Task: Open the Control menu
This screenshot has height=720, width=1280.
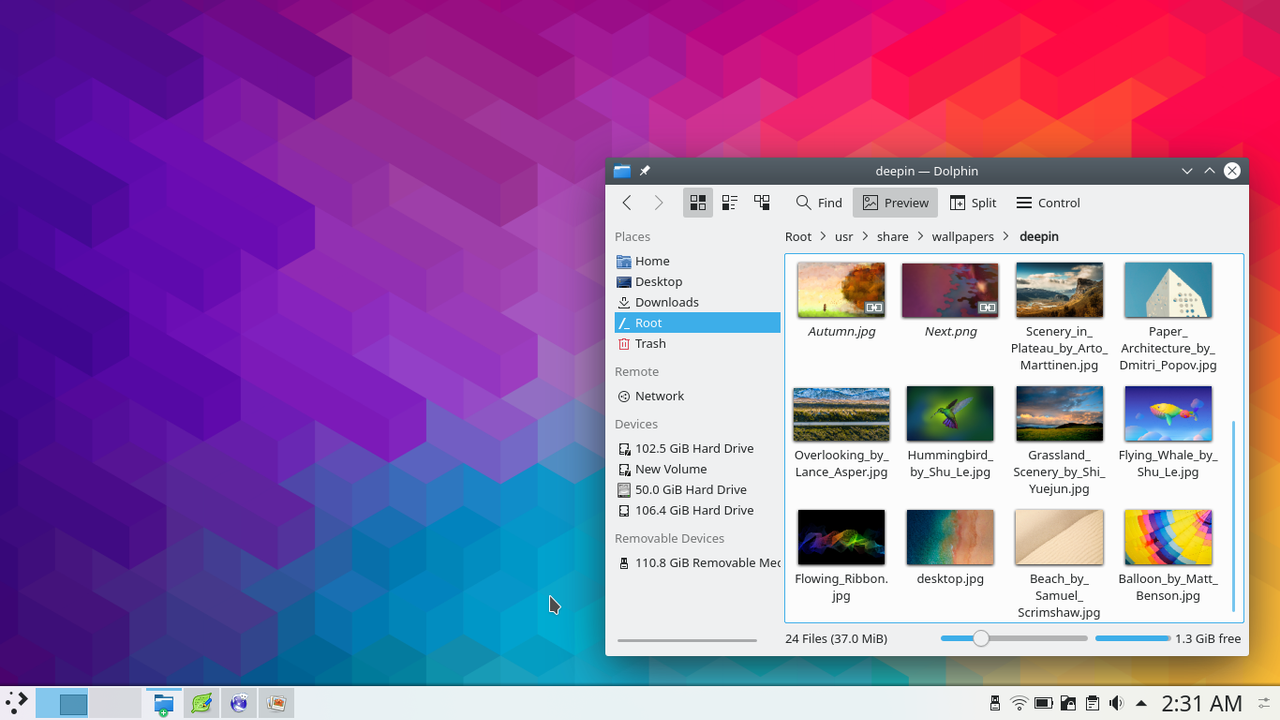Action: (x=1048, y=203)
